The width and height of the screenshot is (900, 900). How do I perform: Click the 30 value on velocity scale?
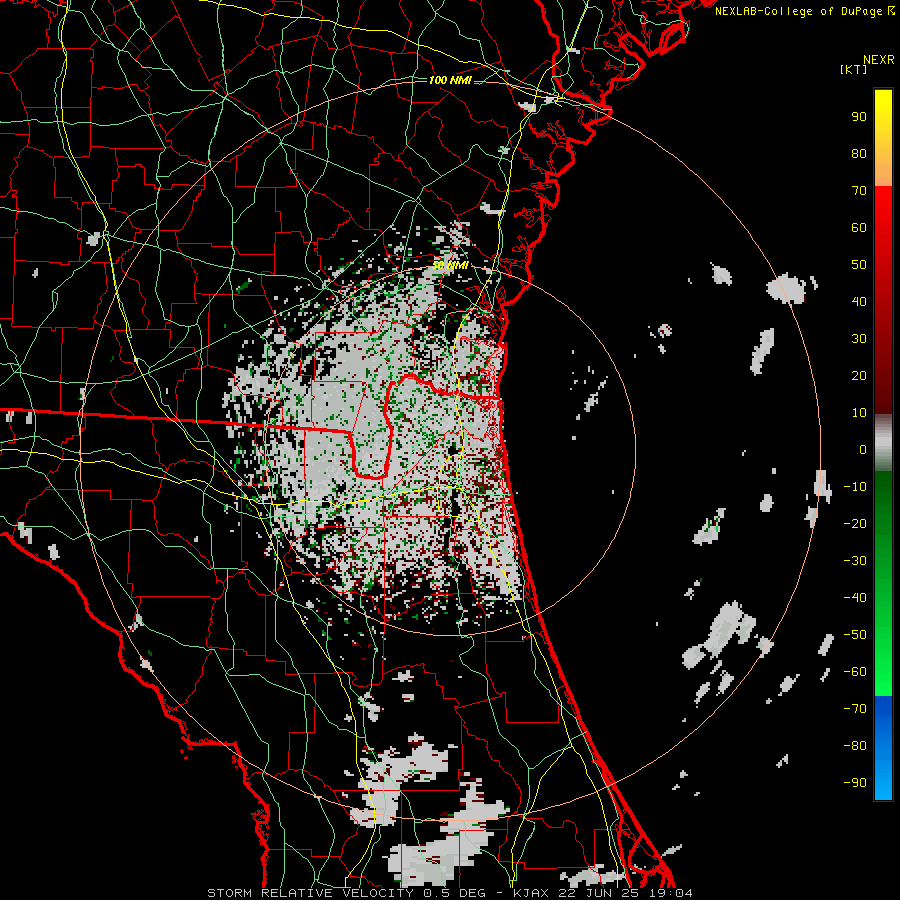click(x=859, y=339)
